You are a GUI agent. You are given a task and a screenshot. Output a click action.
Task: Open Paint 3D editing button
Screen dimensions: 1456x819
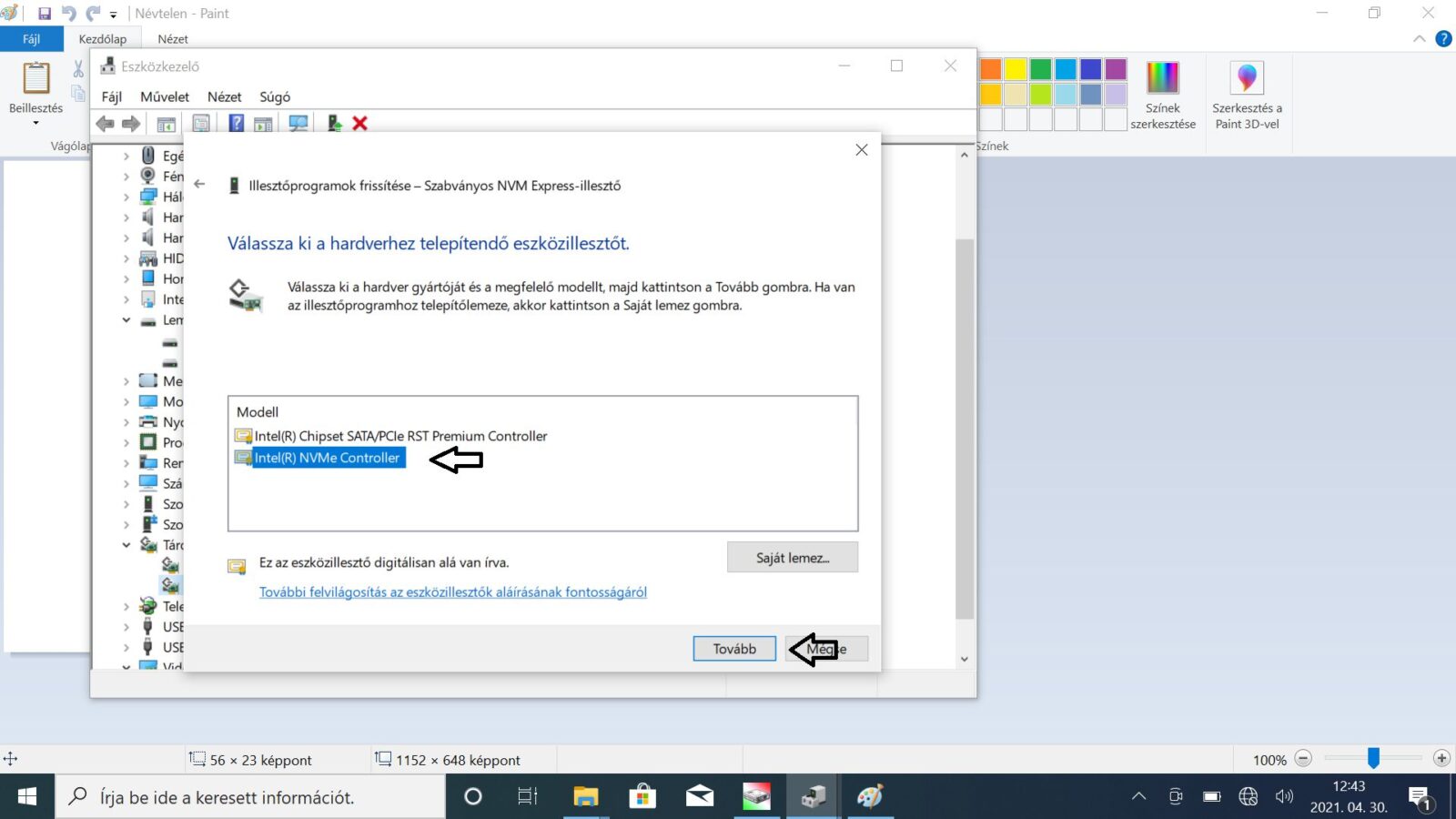point(1247,96)
